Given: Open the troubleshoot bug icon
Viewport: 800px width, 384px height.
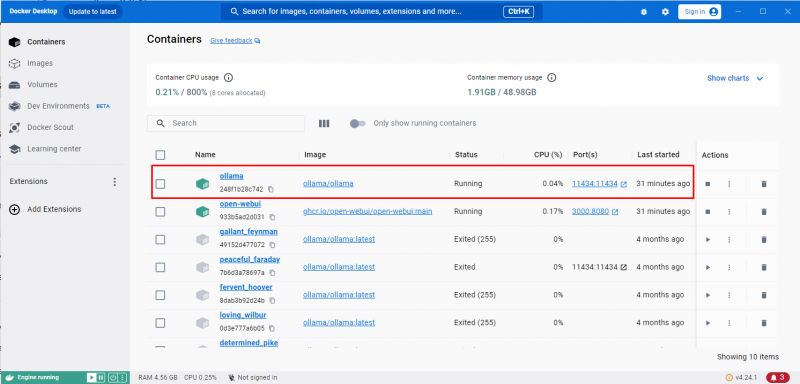Looking at the screenshot, I should pos(644,12).
